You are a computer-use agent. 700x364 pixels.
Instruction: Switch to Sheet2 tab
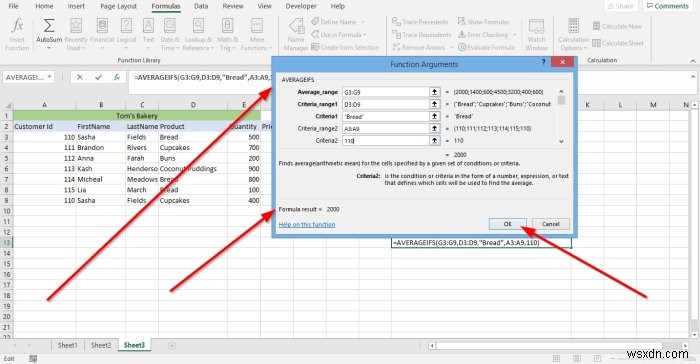[x=101, y=345]
